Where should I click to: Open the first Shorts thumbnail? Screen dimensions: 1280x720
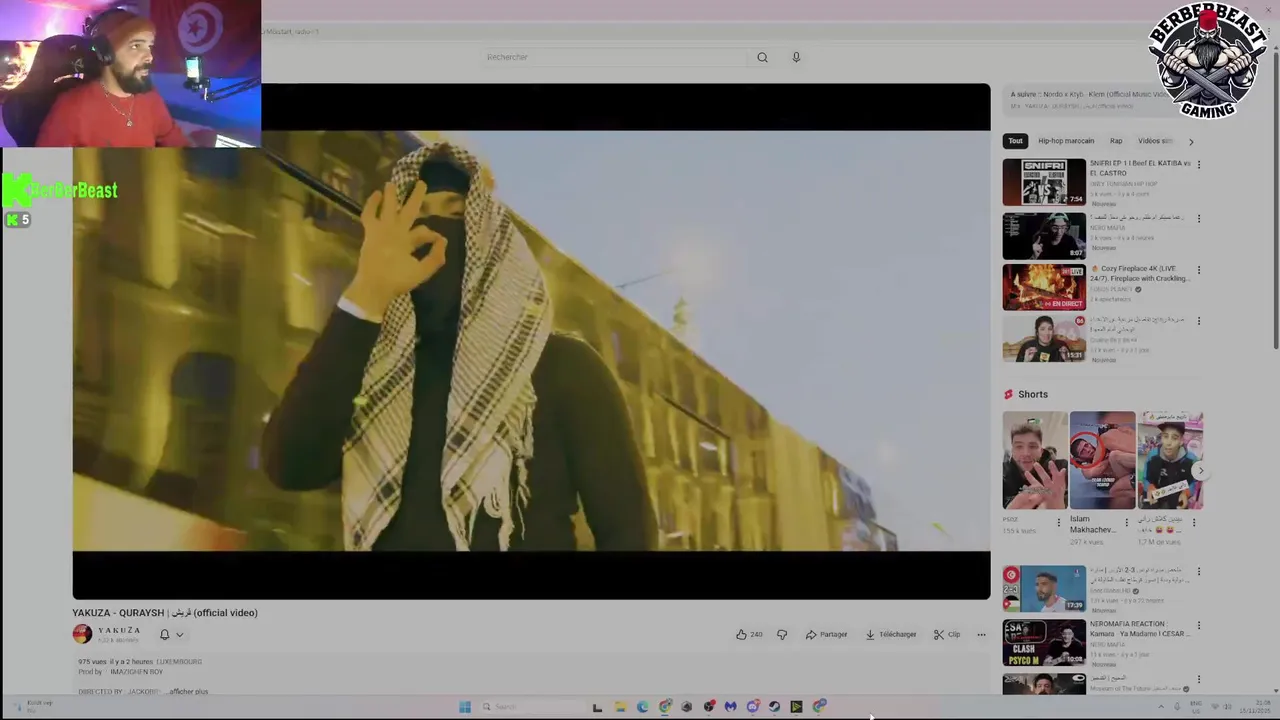1035,460
